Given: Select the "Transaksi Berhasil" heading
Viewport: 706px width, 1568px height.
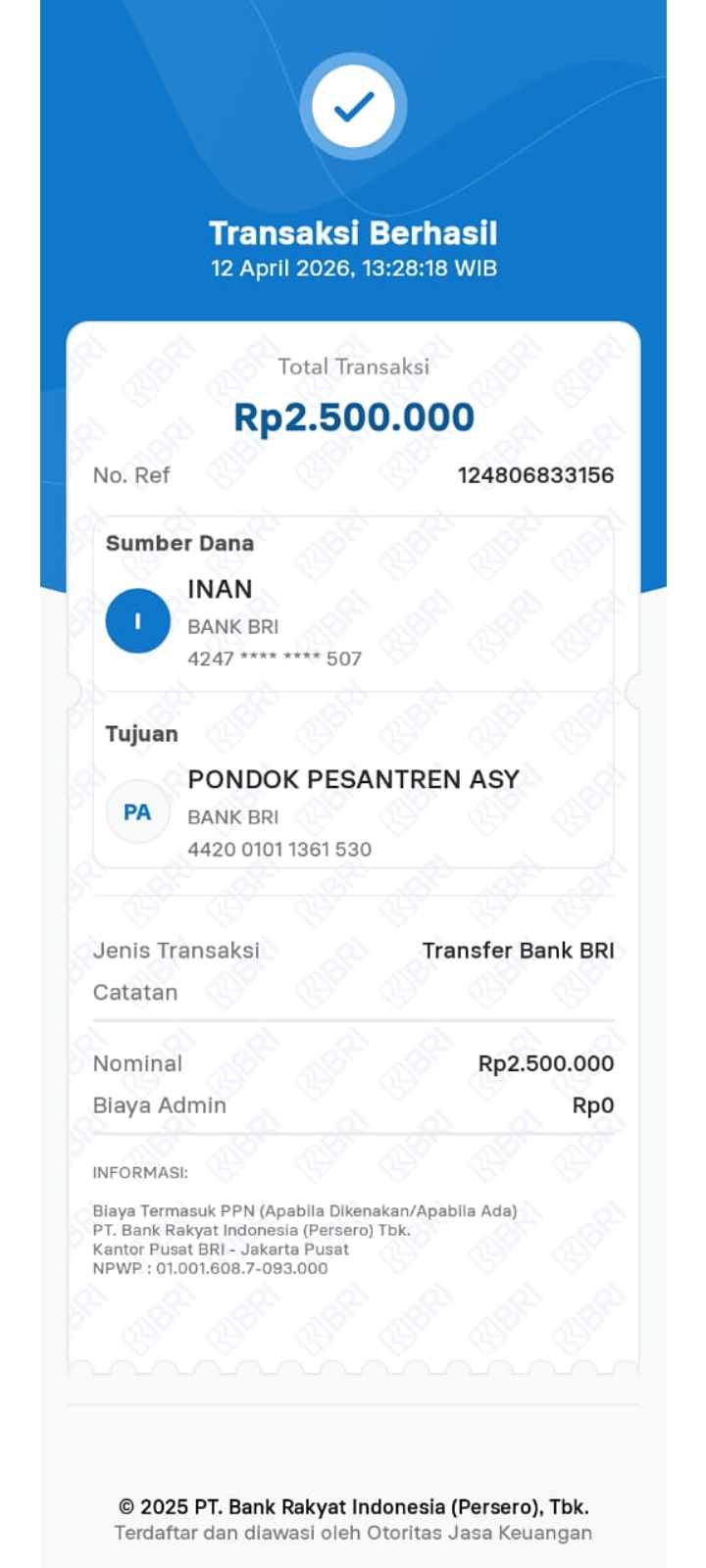Looking at the screenshot, I should coord(353,233).
